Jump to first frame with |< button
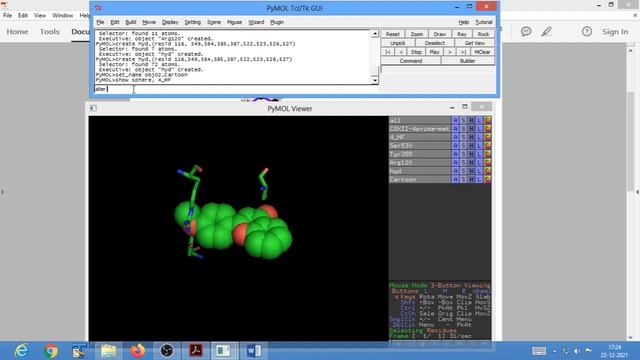This screenshot has height=360, width=640. [x=388, y=52]
